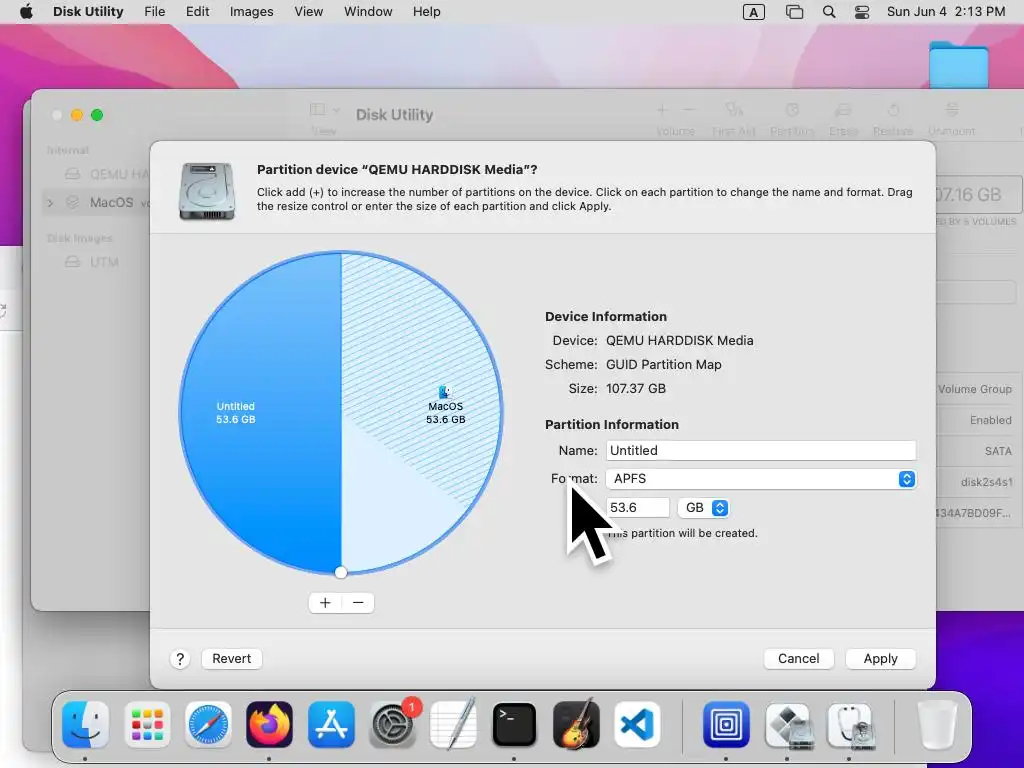The width and height of the screenshot is (1024, 768).
Task: Open Disk Utility icon in the Dock
Action: pos(850,724)
